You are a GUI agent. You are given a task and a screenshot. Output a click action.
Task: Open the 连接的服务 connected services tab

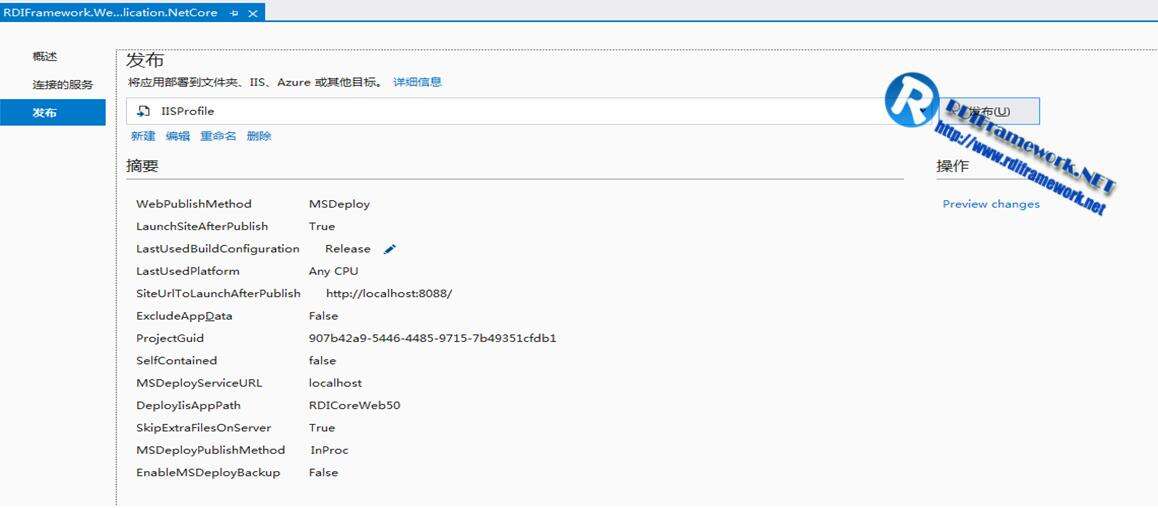coord(63,85)
